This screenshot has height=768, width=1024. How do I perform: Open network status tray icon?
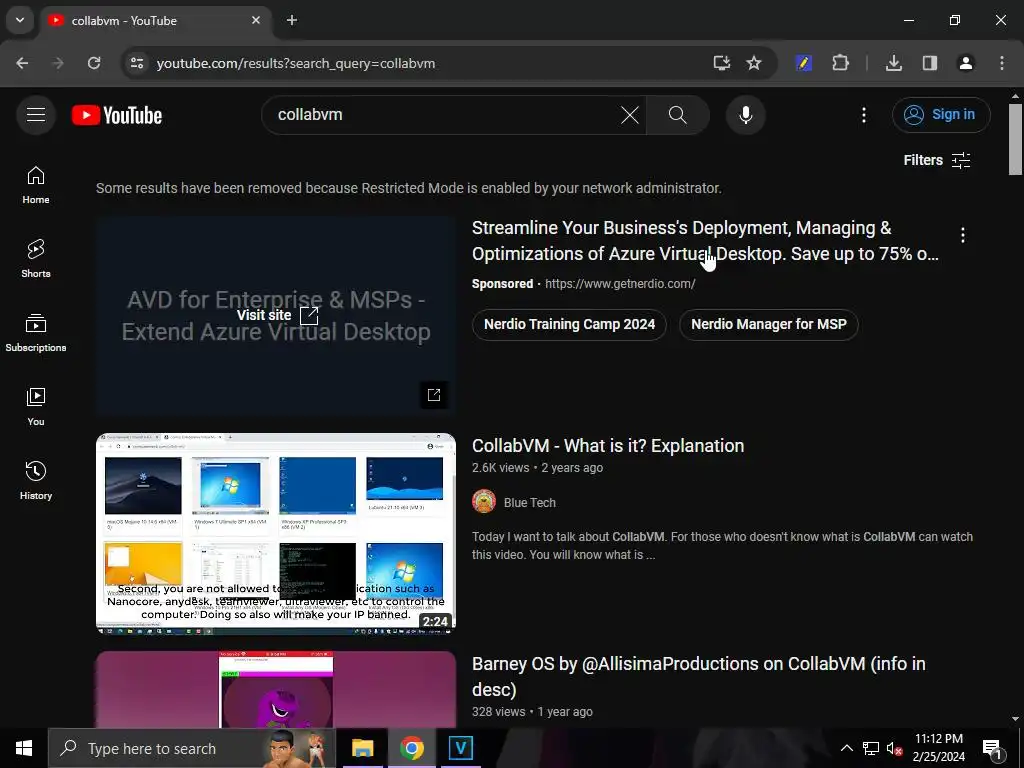pos(871,748)
